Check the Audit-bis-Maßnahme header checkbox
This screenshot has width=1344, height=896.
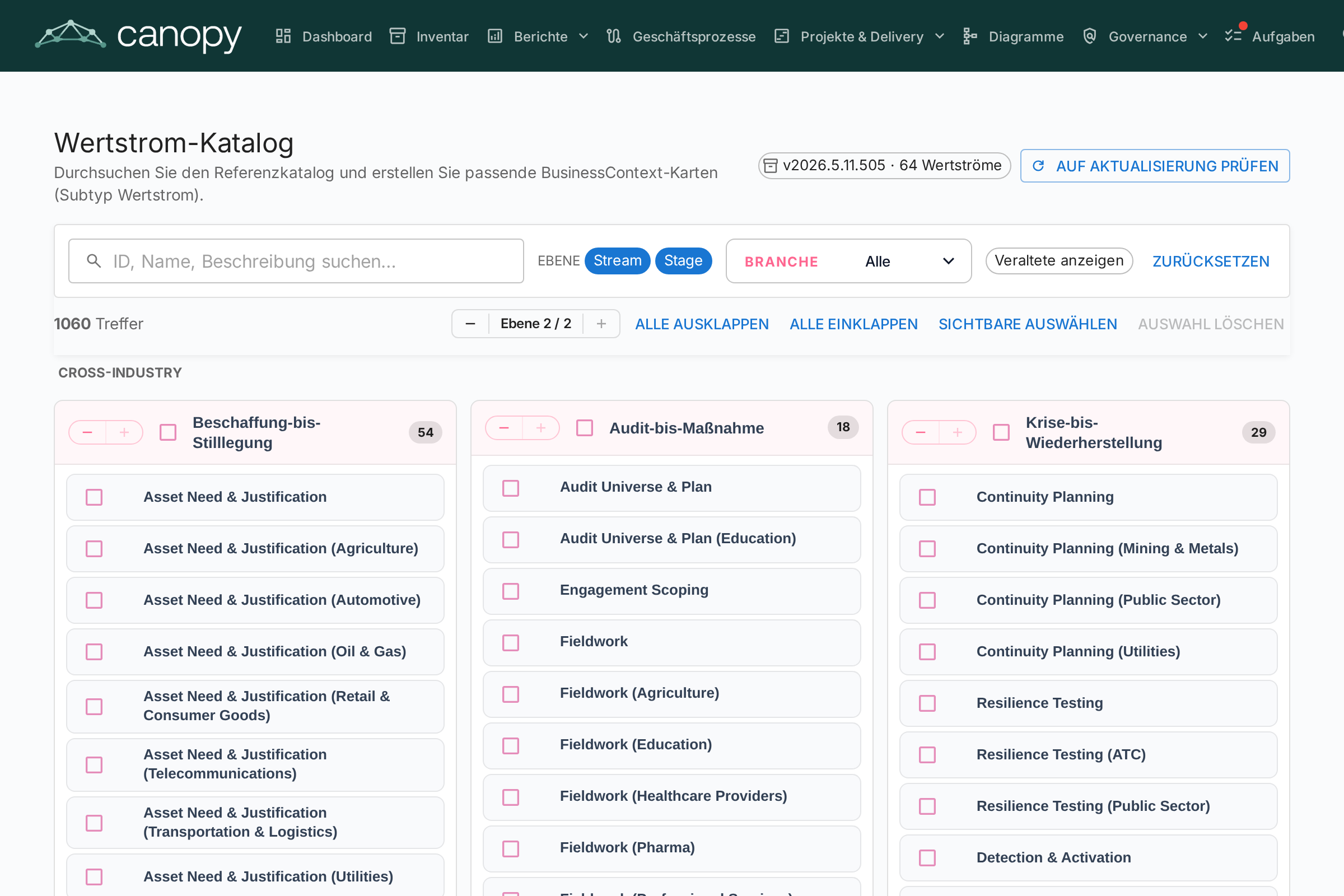click(585, 428)
